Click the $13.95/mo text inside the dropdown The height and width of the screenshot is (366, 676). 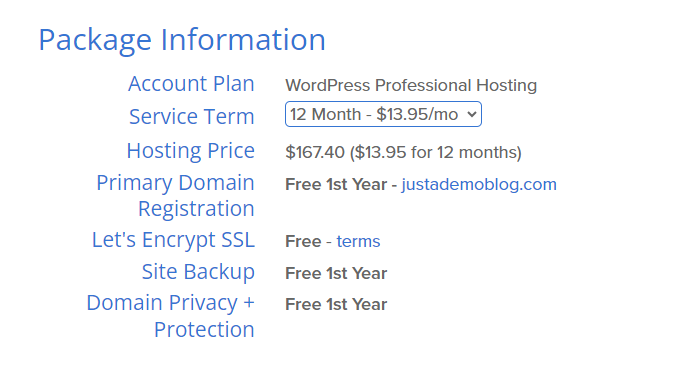[x=417, y=115]
